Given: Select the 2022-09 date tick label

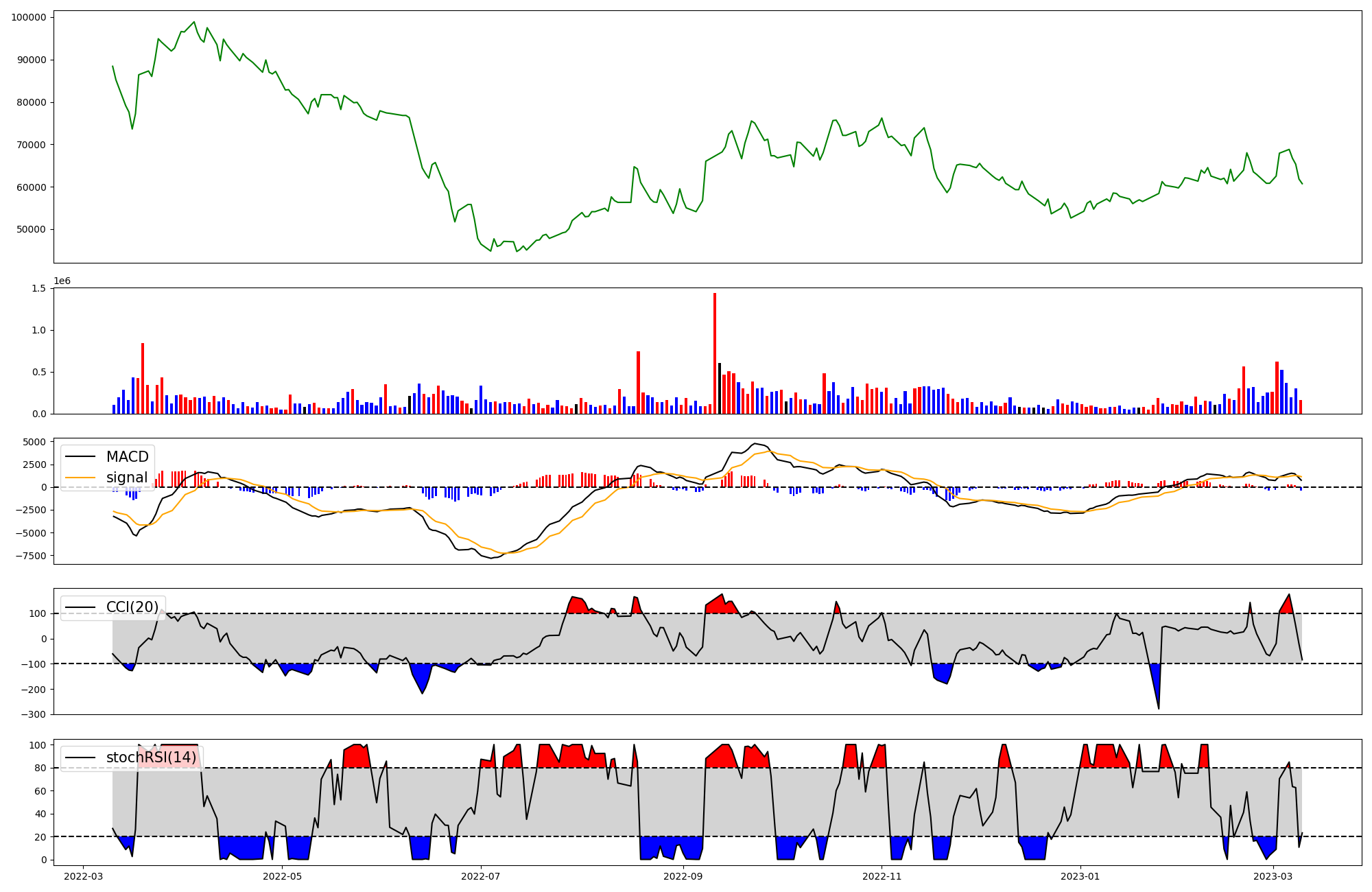Looking at the screenshot, I should pos(684,876).
